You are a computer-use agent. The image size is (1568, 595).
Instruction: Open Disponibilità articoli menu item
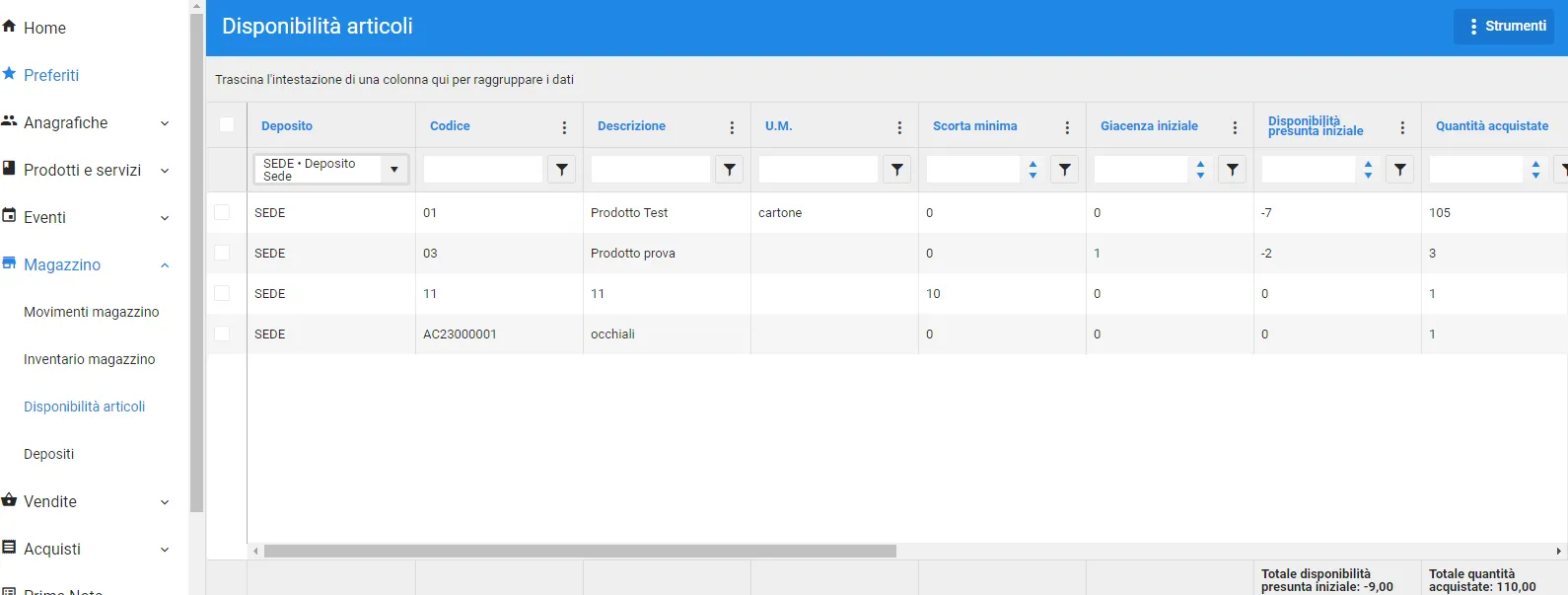click(x=84, y=407)
